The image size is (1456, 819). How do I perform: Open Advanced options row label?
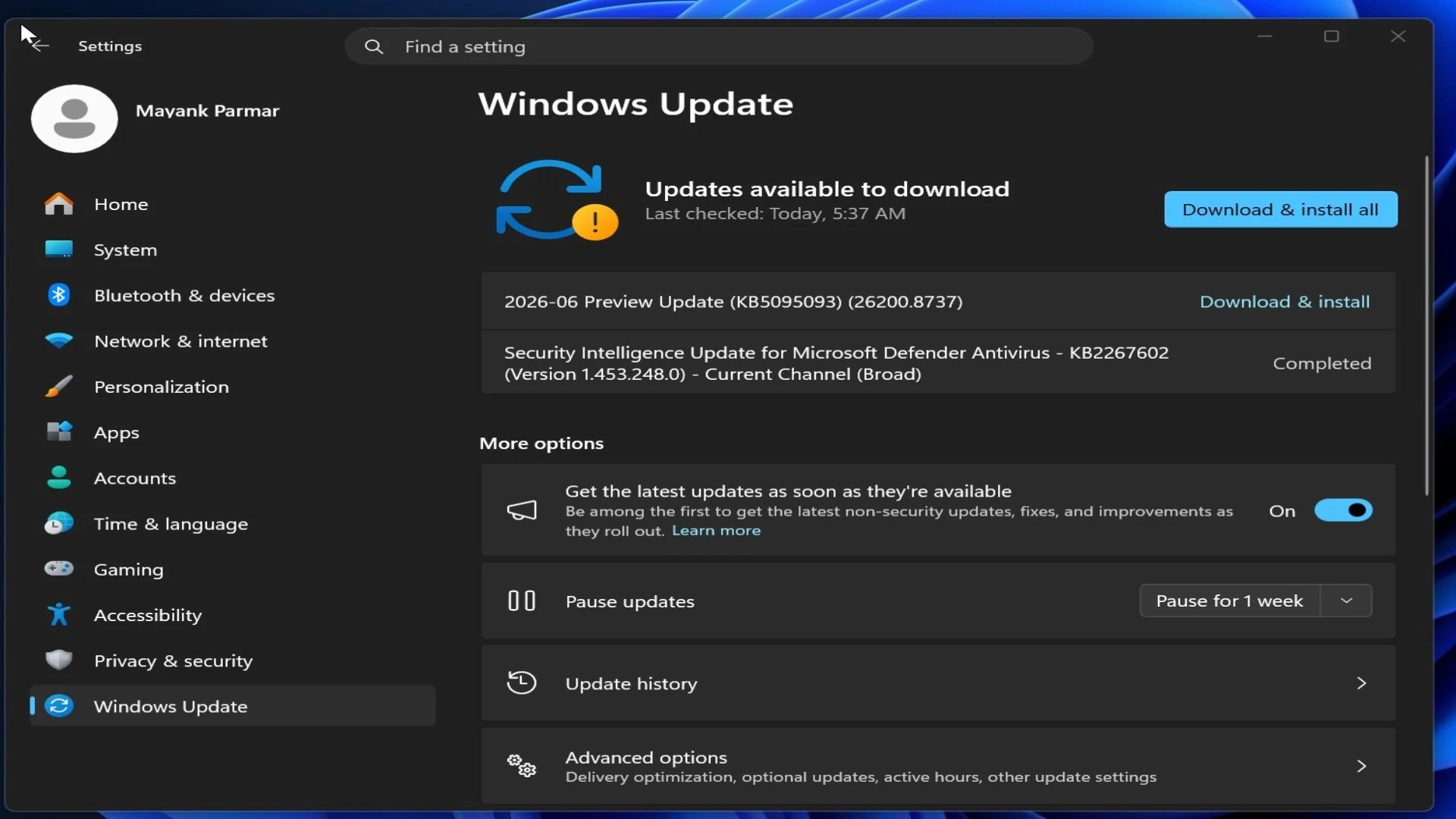[646, 757]
